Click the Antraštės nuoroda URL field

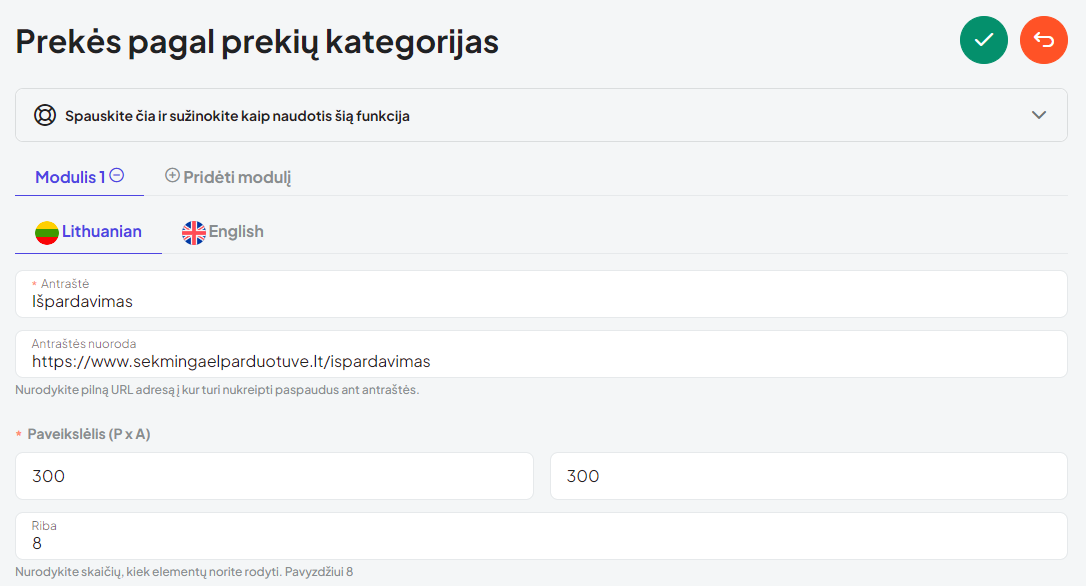pos(541,354)
